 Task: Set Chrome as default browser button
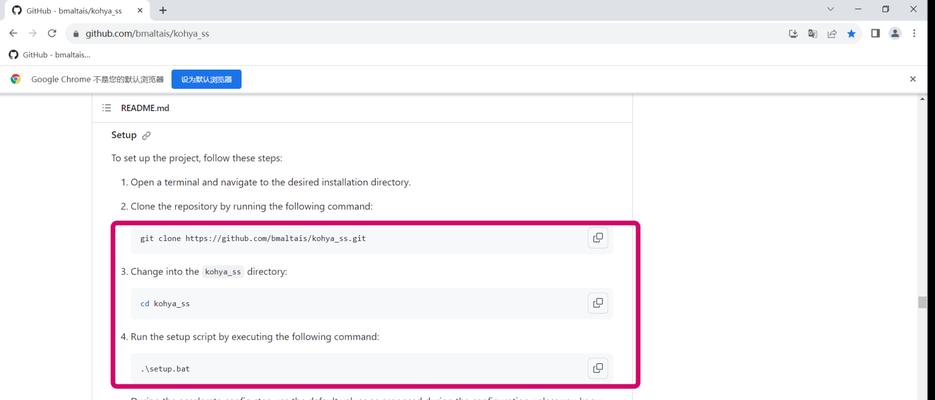206,79
